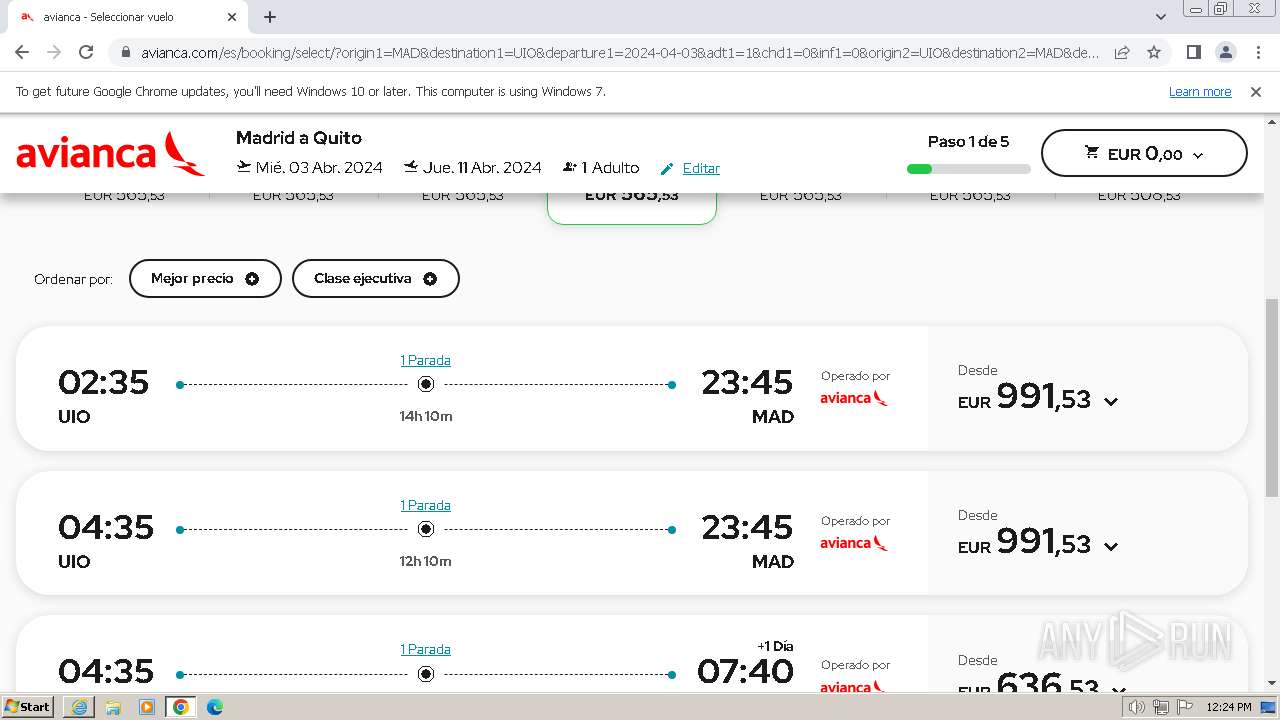1280x720 pixels.
Task: Open Chrome three-dot menu
Action: click(1258, 53)
